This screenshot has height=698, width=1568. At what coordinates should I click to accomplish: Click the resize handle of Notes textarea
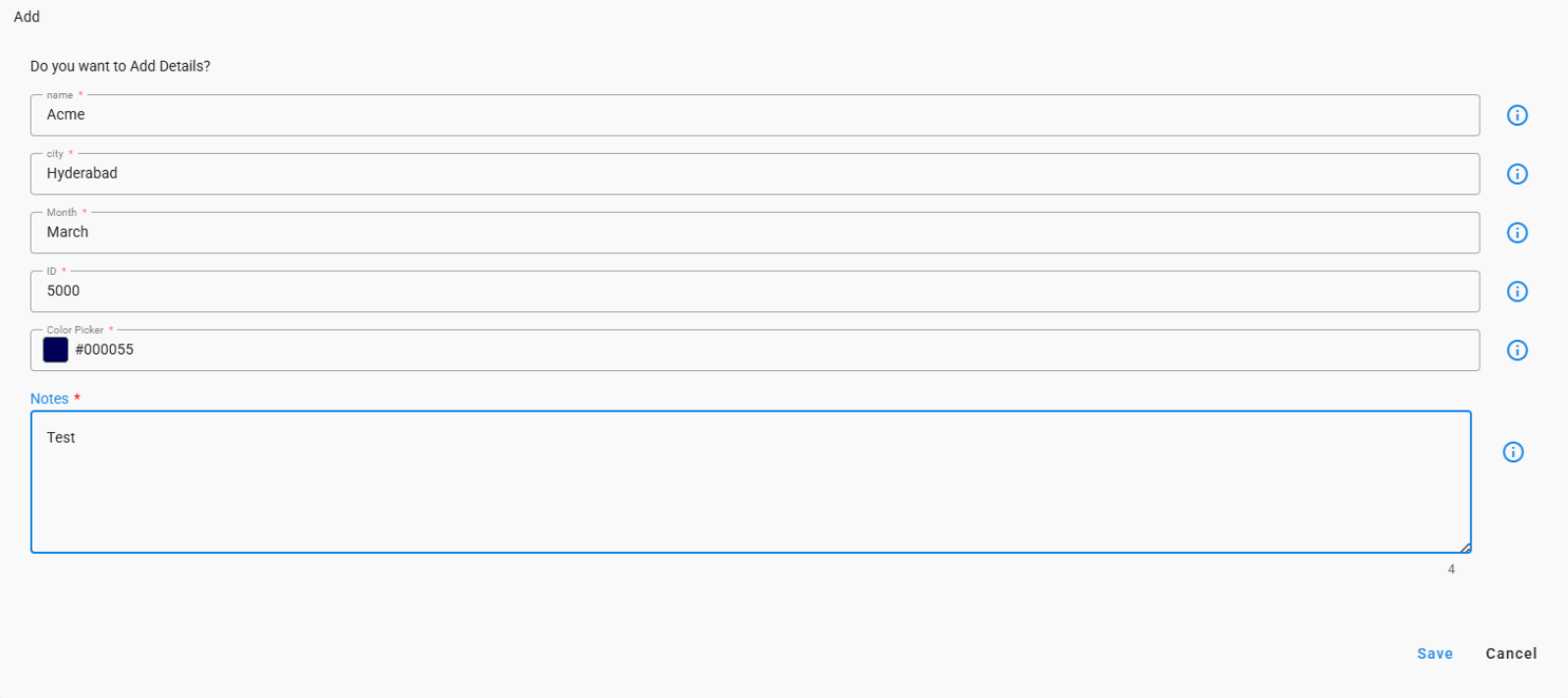tap(1464, 547)
